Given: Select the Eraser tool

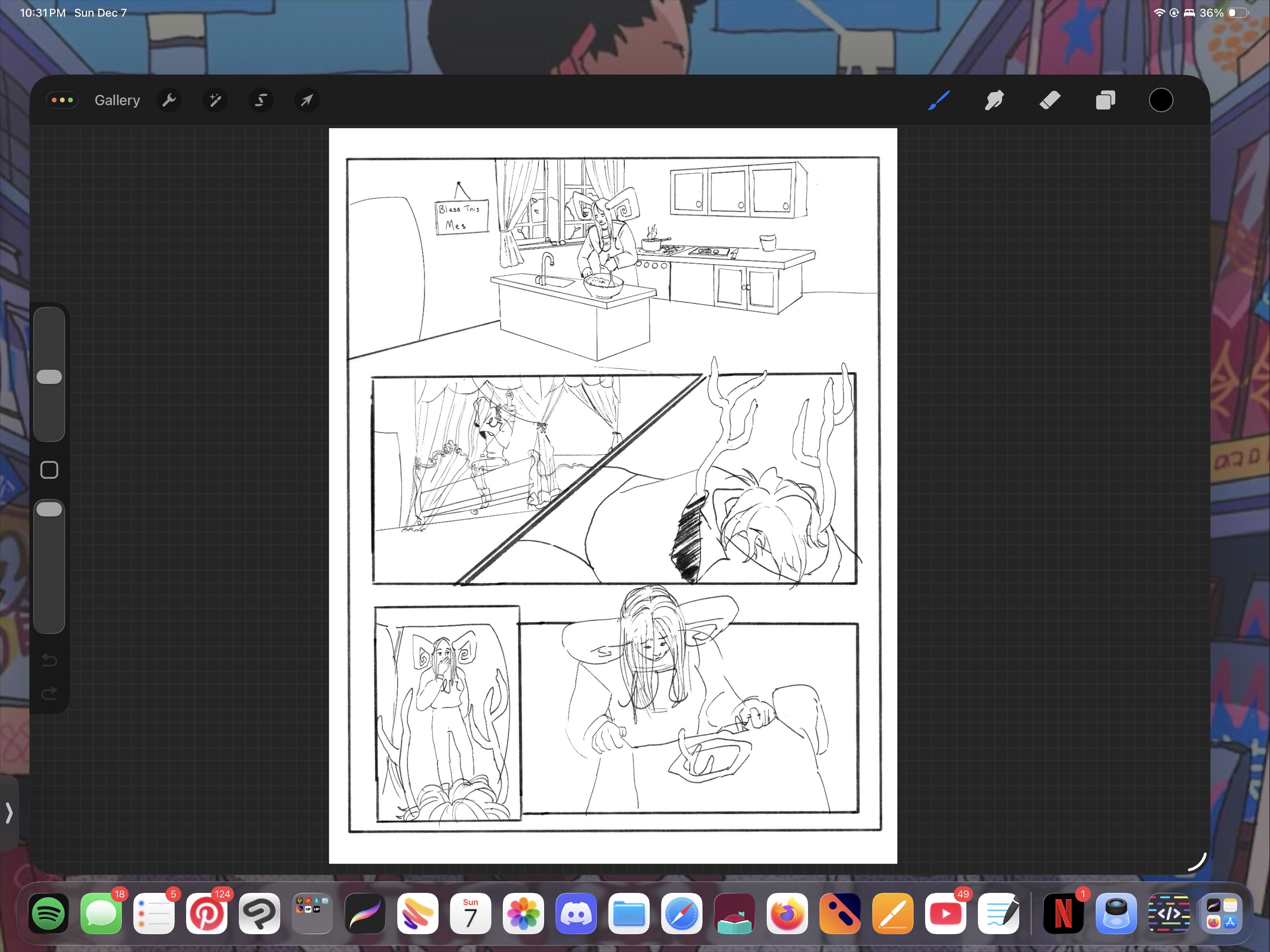Looking at the screenshot, I should tap(1049, 100).
